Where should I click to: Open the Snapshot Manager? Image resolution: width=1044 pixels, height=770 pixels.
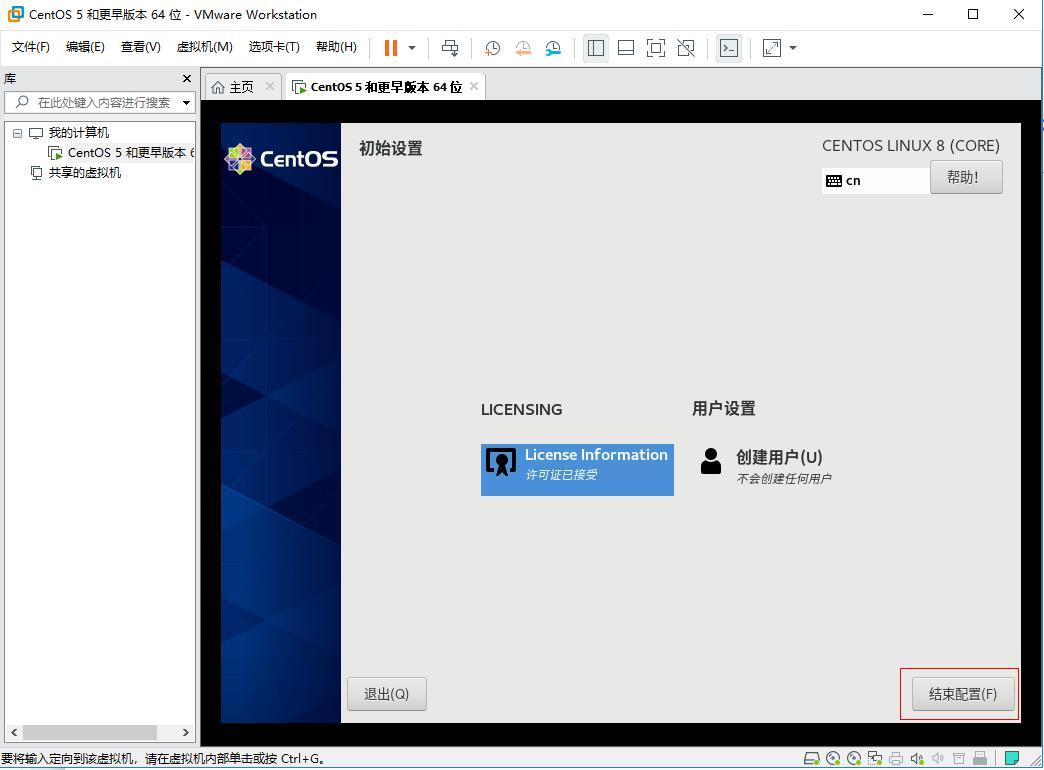553,47
